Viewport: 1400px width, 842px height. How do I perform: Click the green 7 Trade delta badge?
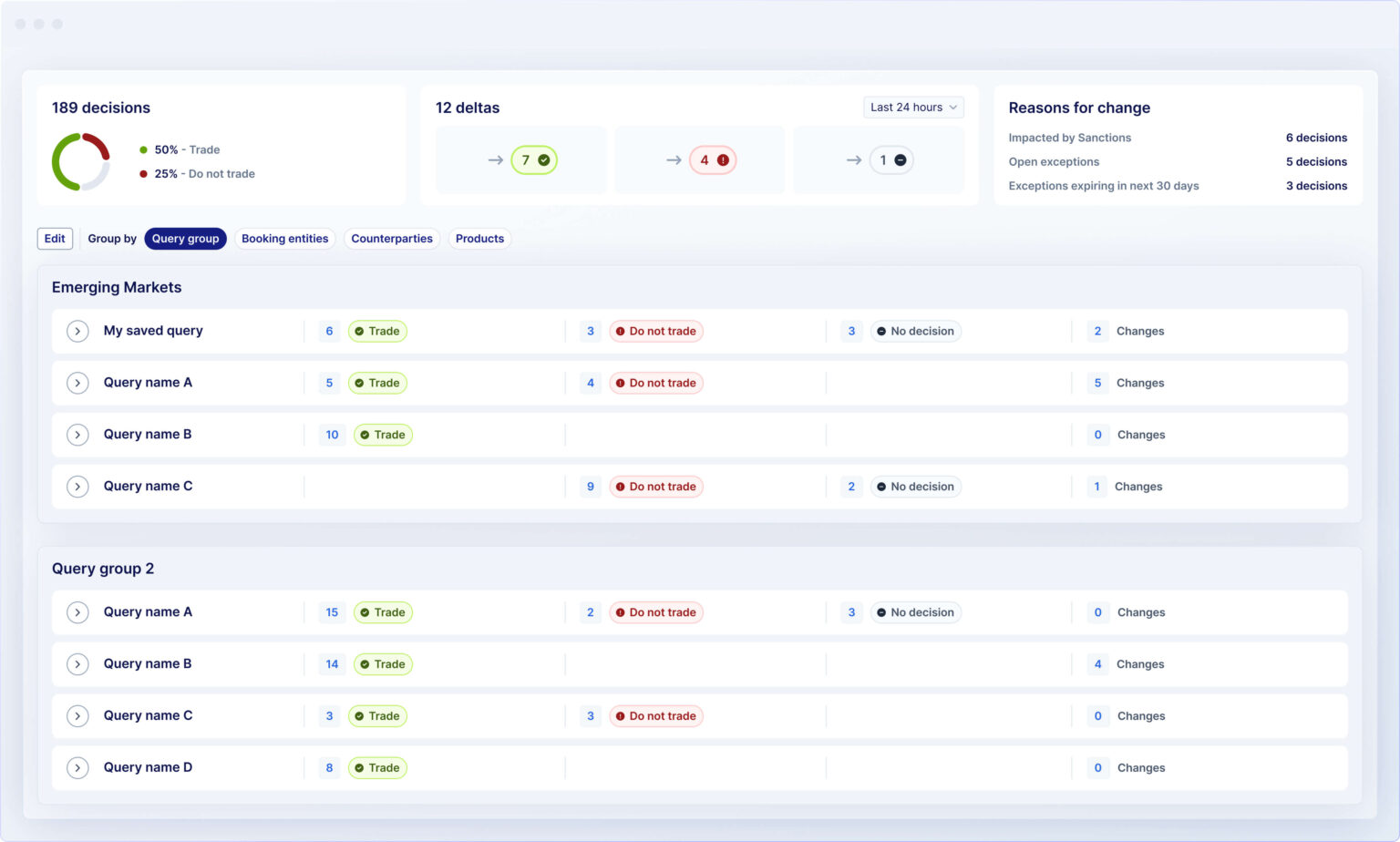(x=534, y=160)
